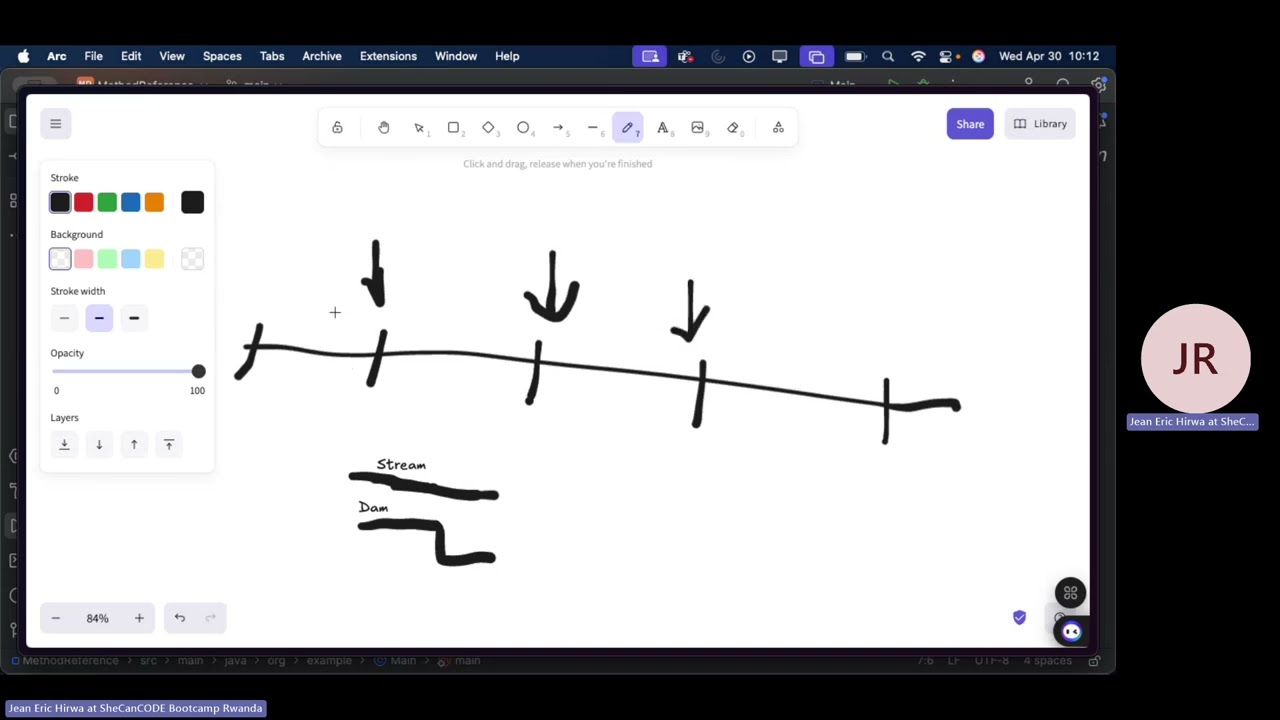Open the Tabs menu

pyautogui.click(x=272, y=56)
